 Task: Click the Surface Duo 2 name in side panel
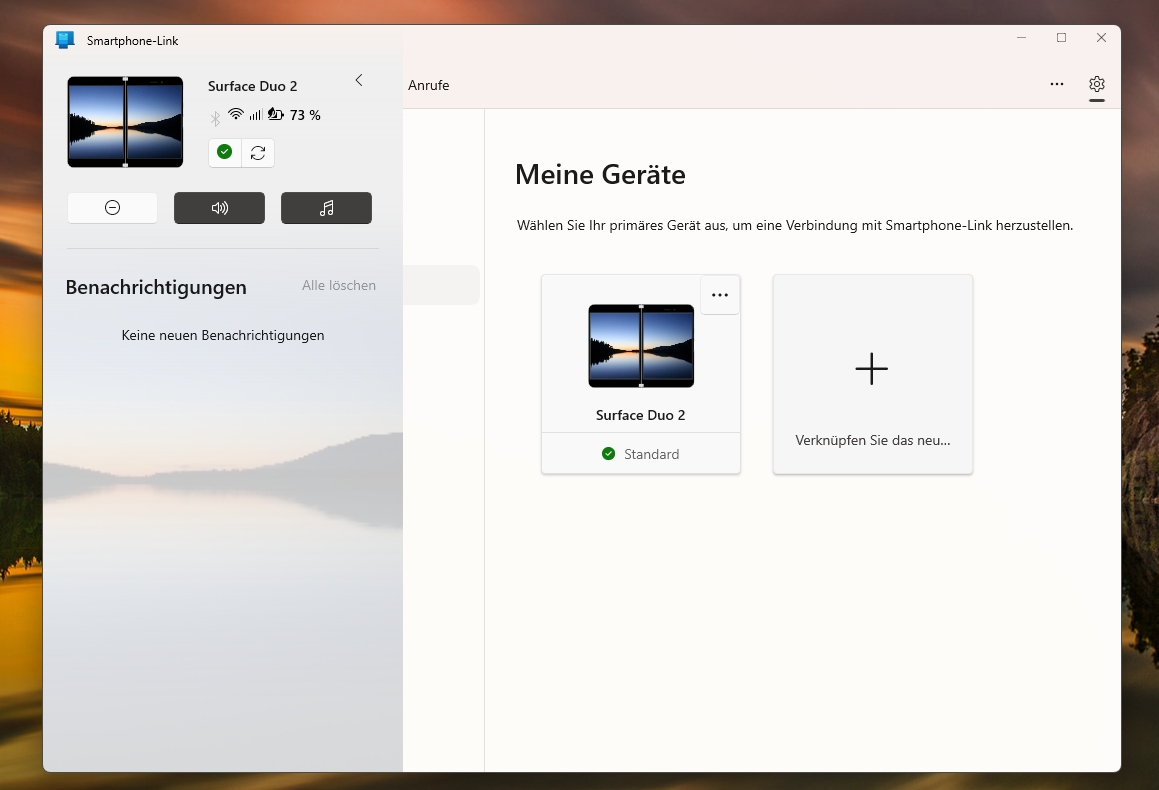[x=253, y=86]
